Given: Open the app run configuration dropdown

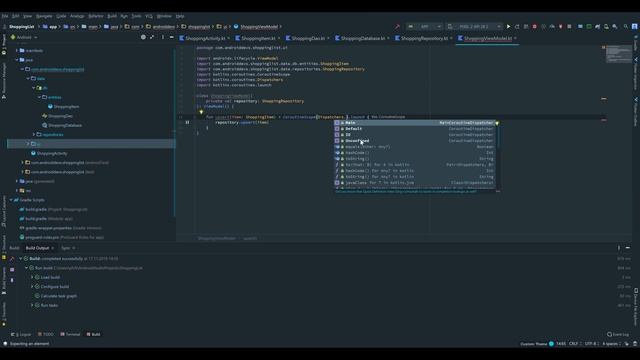Looking at the screenshot, I should coord(424,27).
